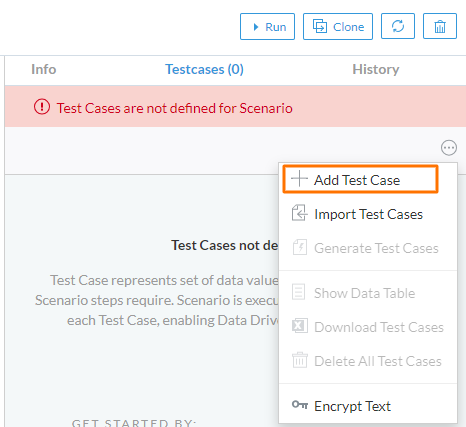Click the trash delete icon in toolbar
This screenshot has height=427, width=466.
pyautogui.click(x=440, y=26)
